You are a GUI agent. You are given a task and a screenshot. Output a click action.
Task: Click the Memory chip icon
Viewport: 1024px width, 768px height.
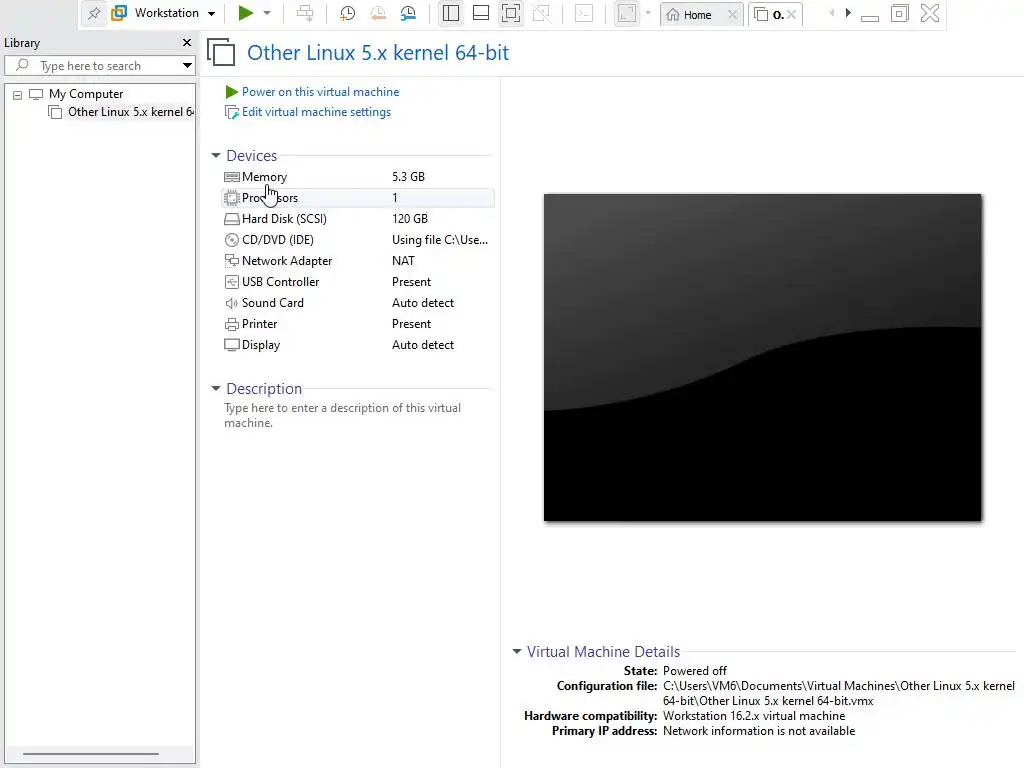coord(231,177)
